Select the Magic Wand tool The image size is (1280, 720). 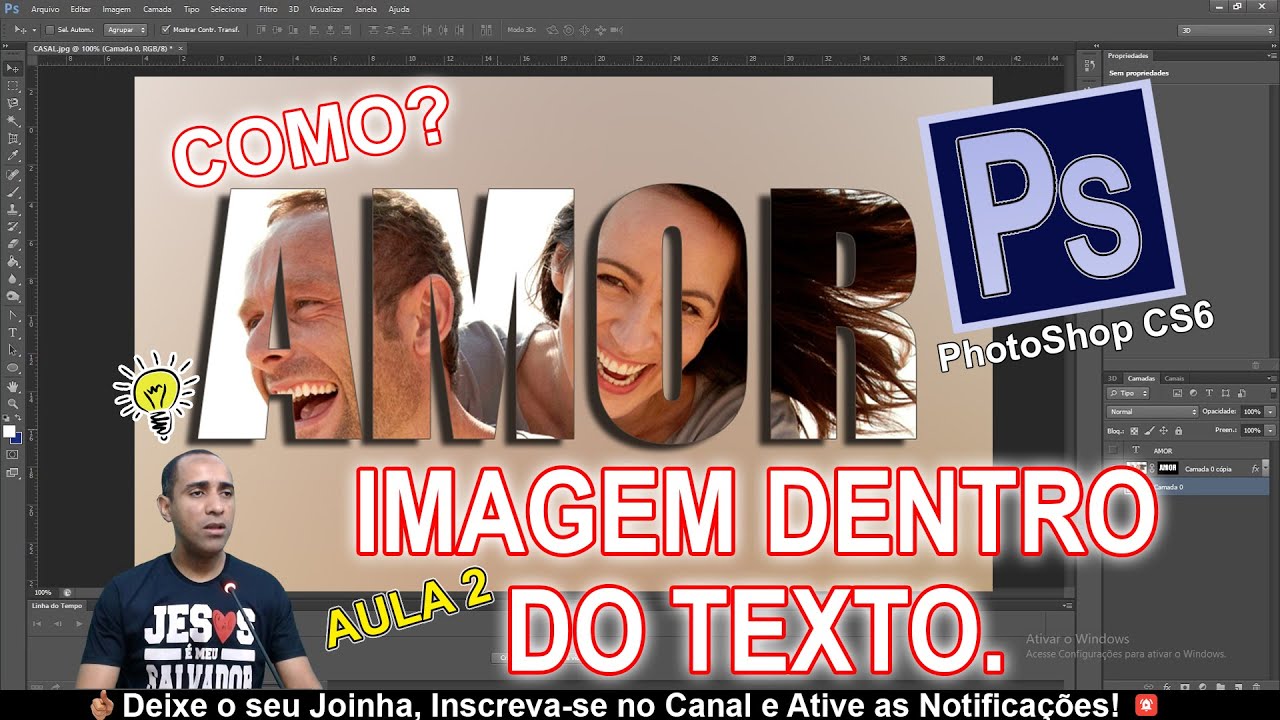click(x=13, y=121)
